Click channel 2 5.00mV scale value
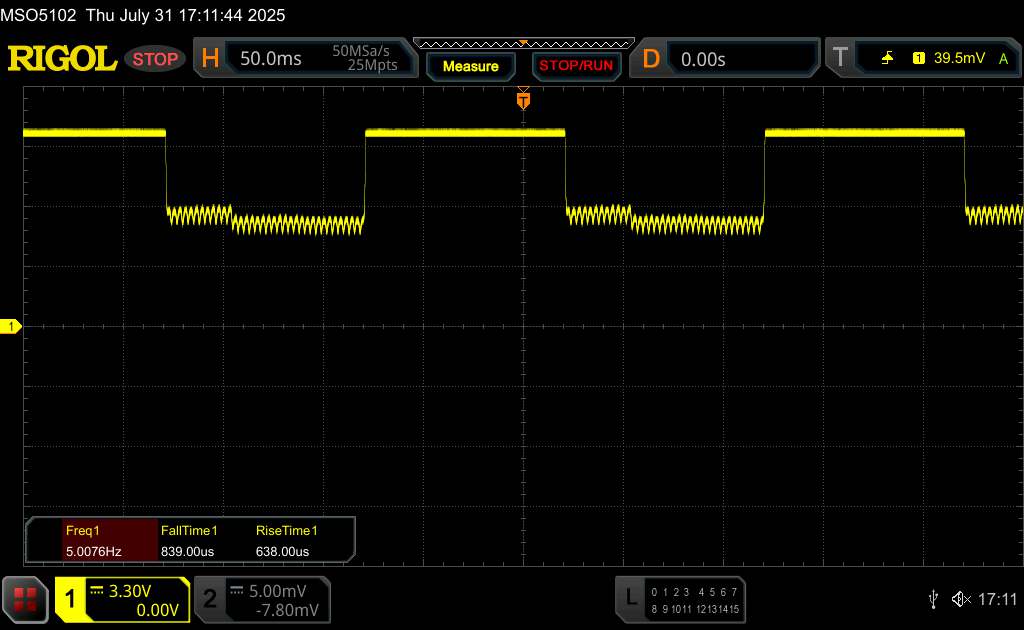 pyautogui.click(x=278, y=591)
